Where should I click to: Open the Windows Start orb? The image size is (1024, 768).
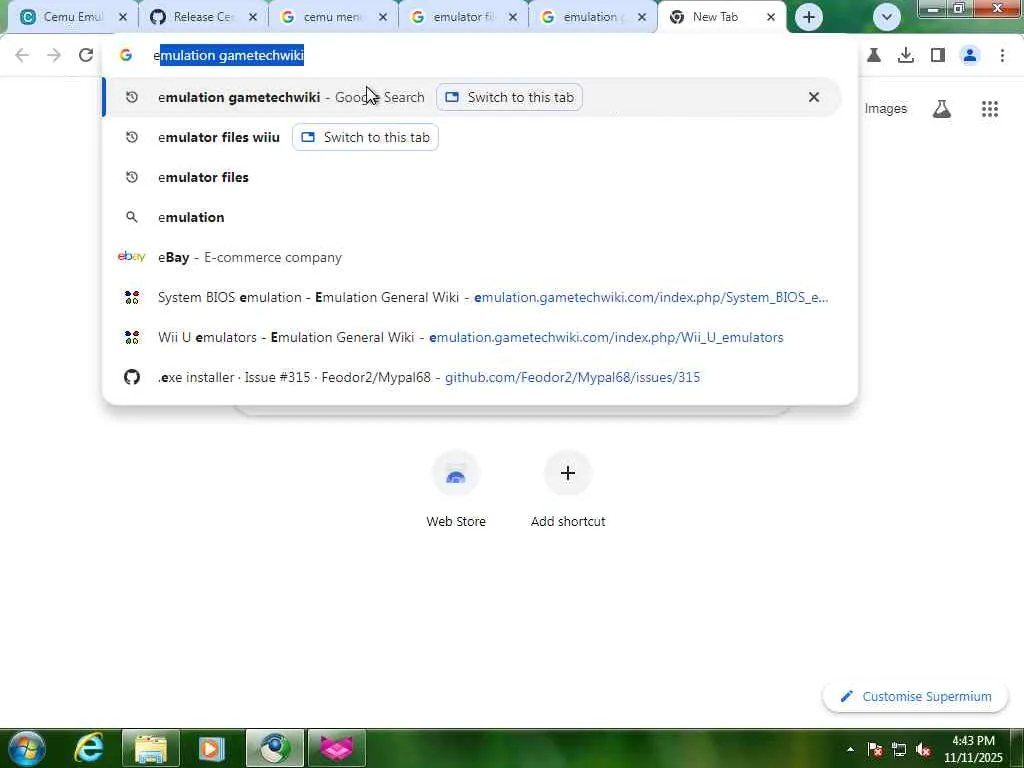pyautogui.click(x=27, y=748)
